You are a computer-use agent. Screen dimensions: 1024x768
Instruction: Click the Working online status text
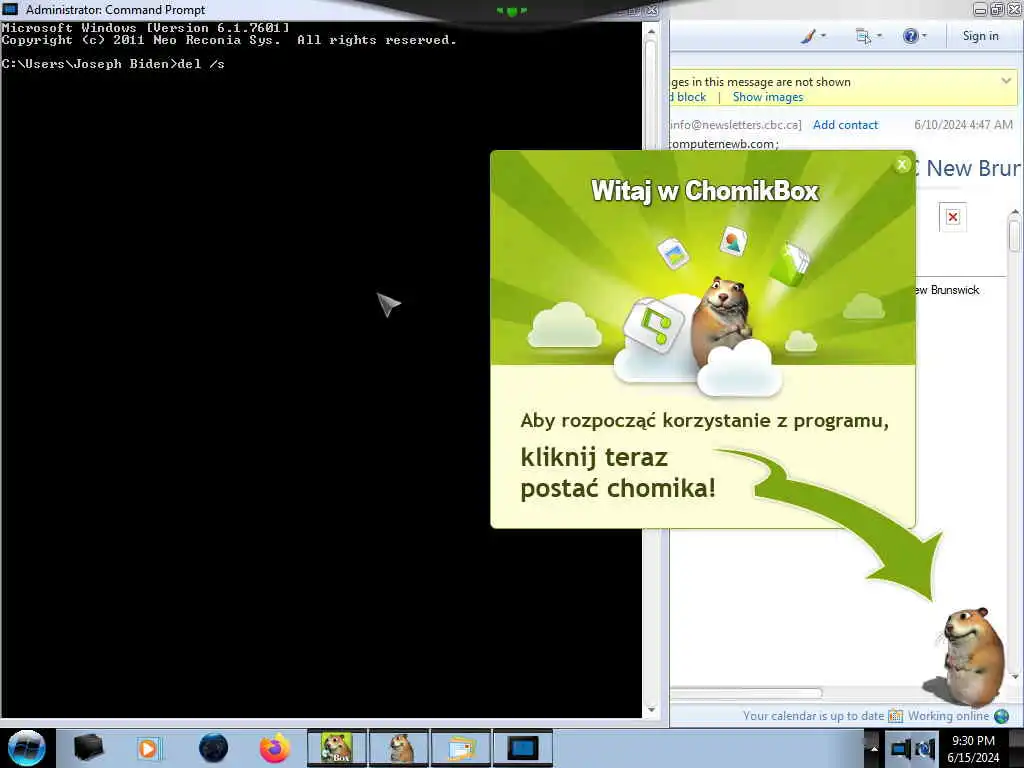pos(948,716)
